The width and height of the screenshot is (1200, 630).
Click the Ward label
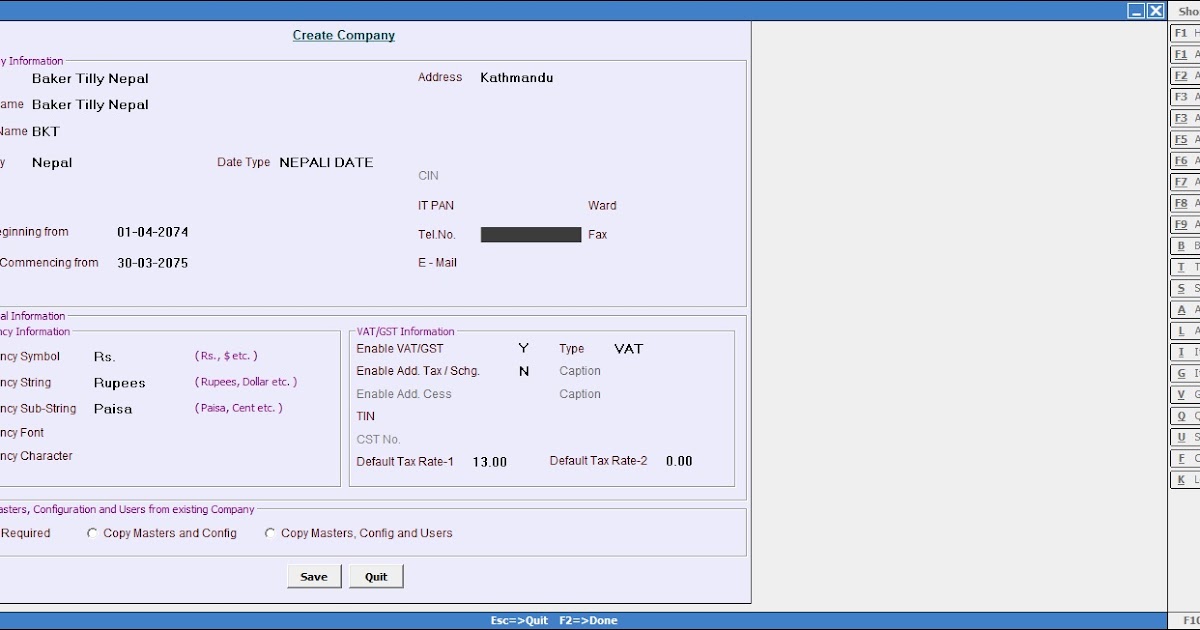click(602, 205)
